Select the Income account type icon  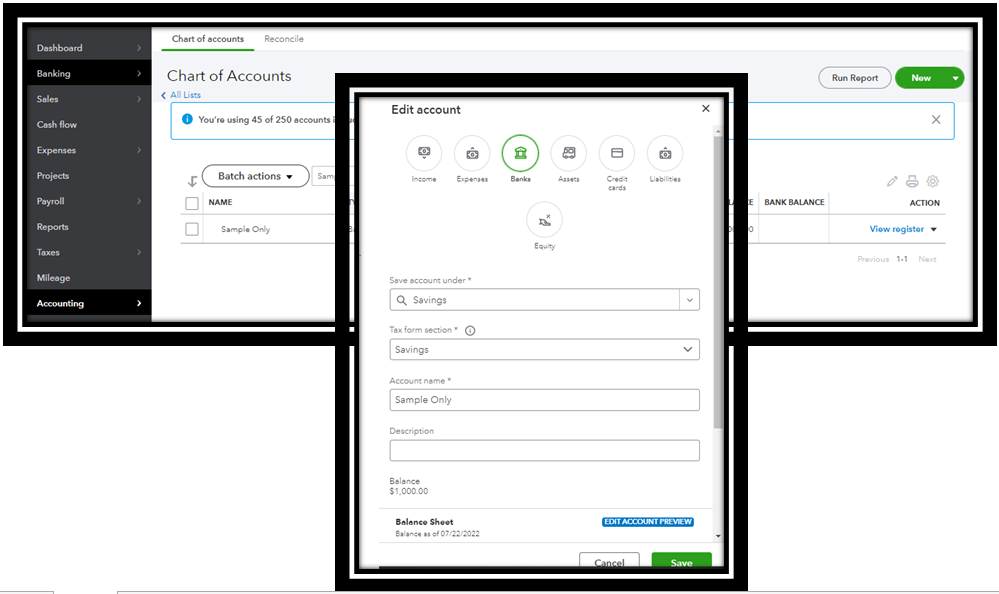tap(424, 153)
